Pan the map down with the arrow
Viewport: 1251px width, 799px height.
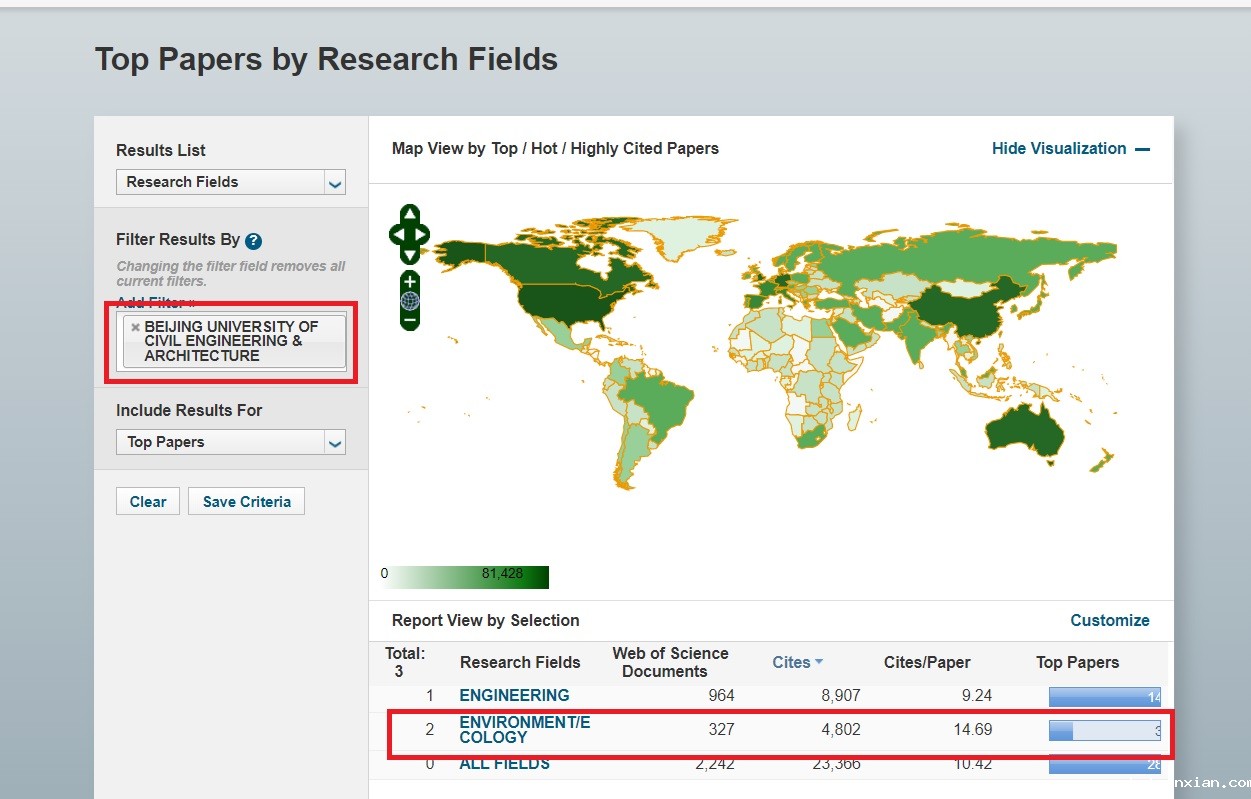tap(409, 254)
